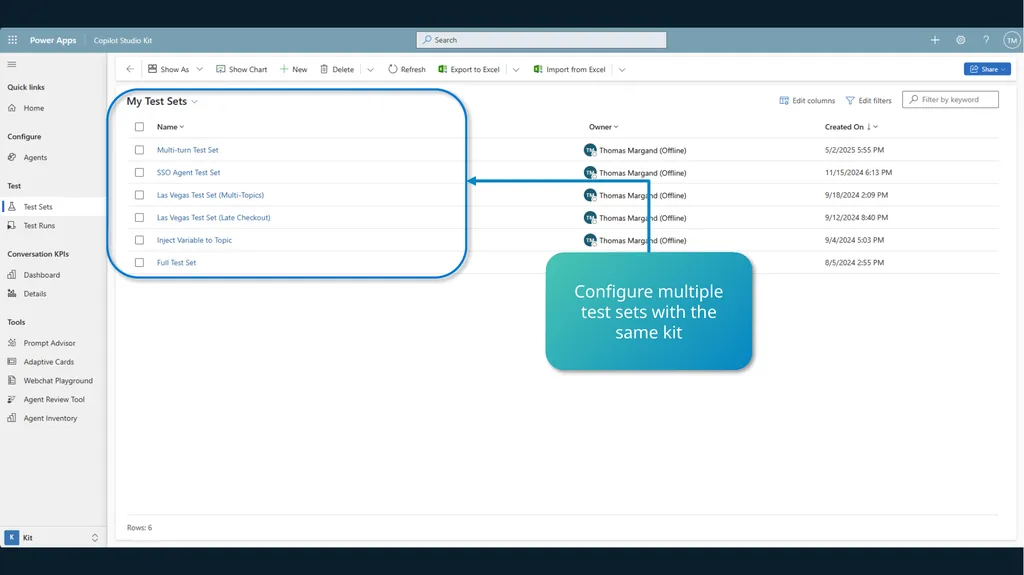Open Las Vegas Test Set (Late Checkout)
1024x575 pixels.
click(x=214, y=218)
